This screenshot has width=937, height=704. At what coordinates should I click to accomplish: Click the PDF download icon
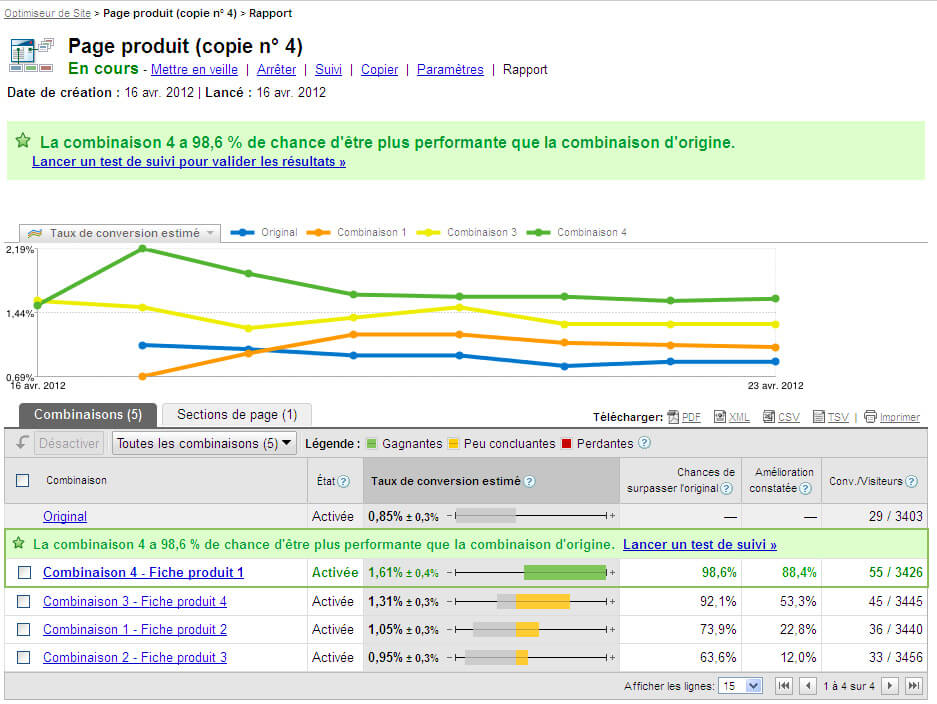(673, 417)
